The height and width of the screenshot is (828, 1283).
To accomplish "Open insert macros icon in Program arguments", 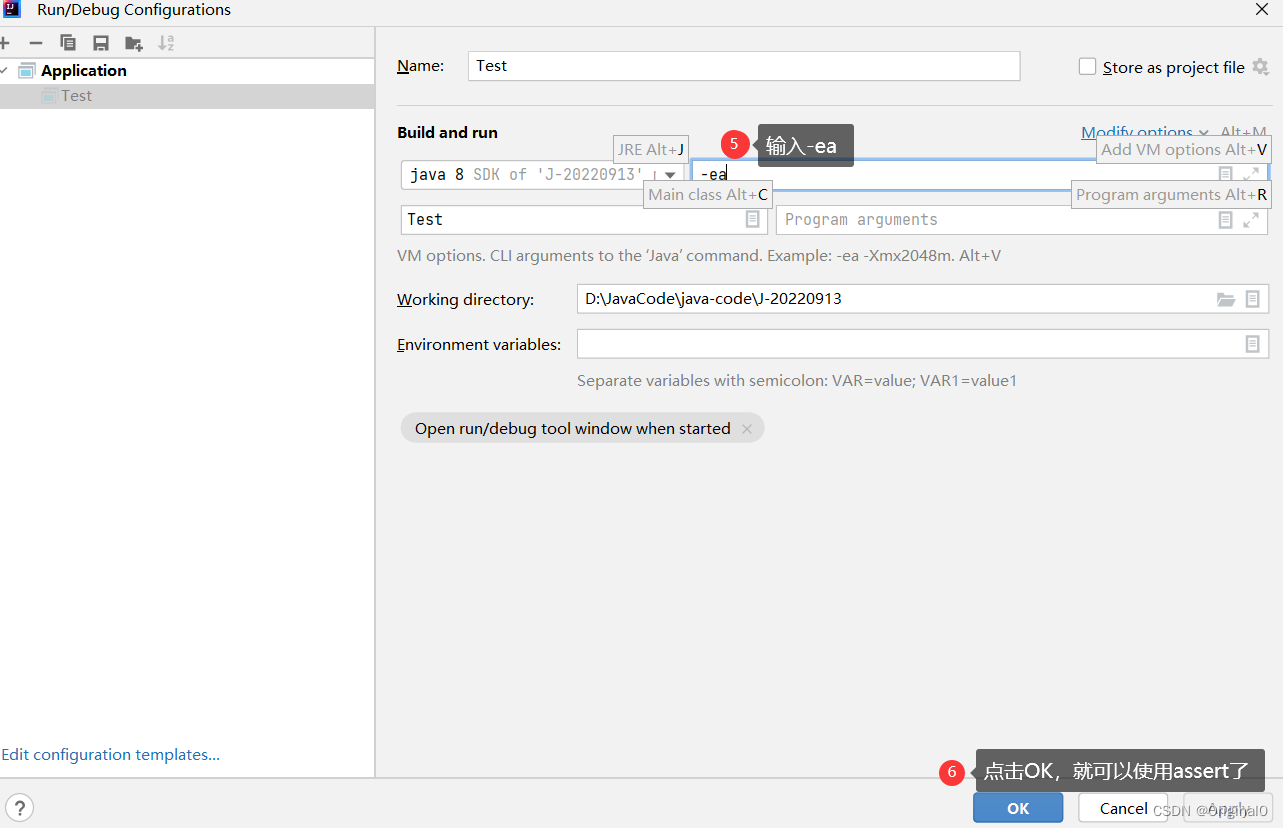I will click(x=1226, y=220).
